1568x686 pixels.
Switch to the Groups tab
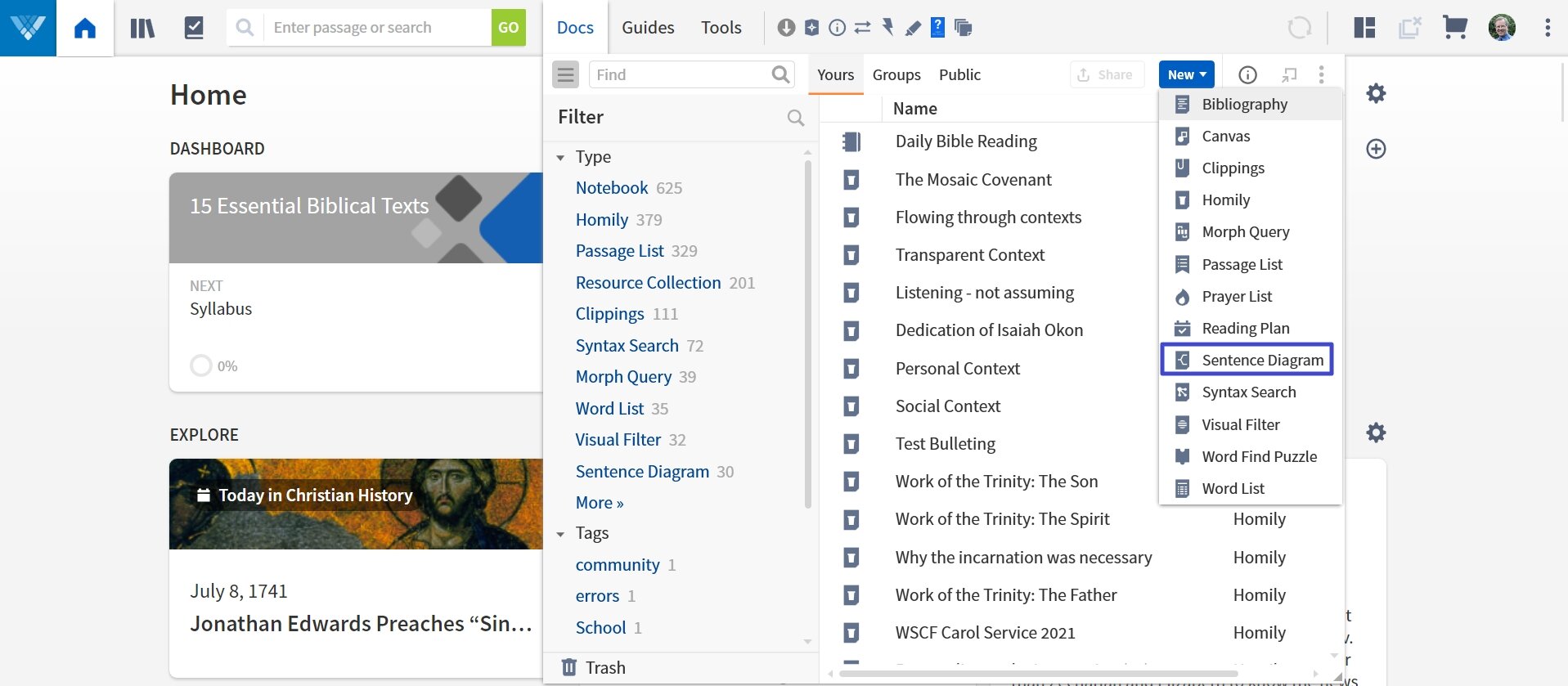tap(896, 74)
